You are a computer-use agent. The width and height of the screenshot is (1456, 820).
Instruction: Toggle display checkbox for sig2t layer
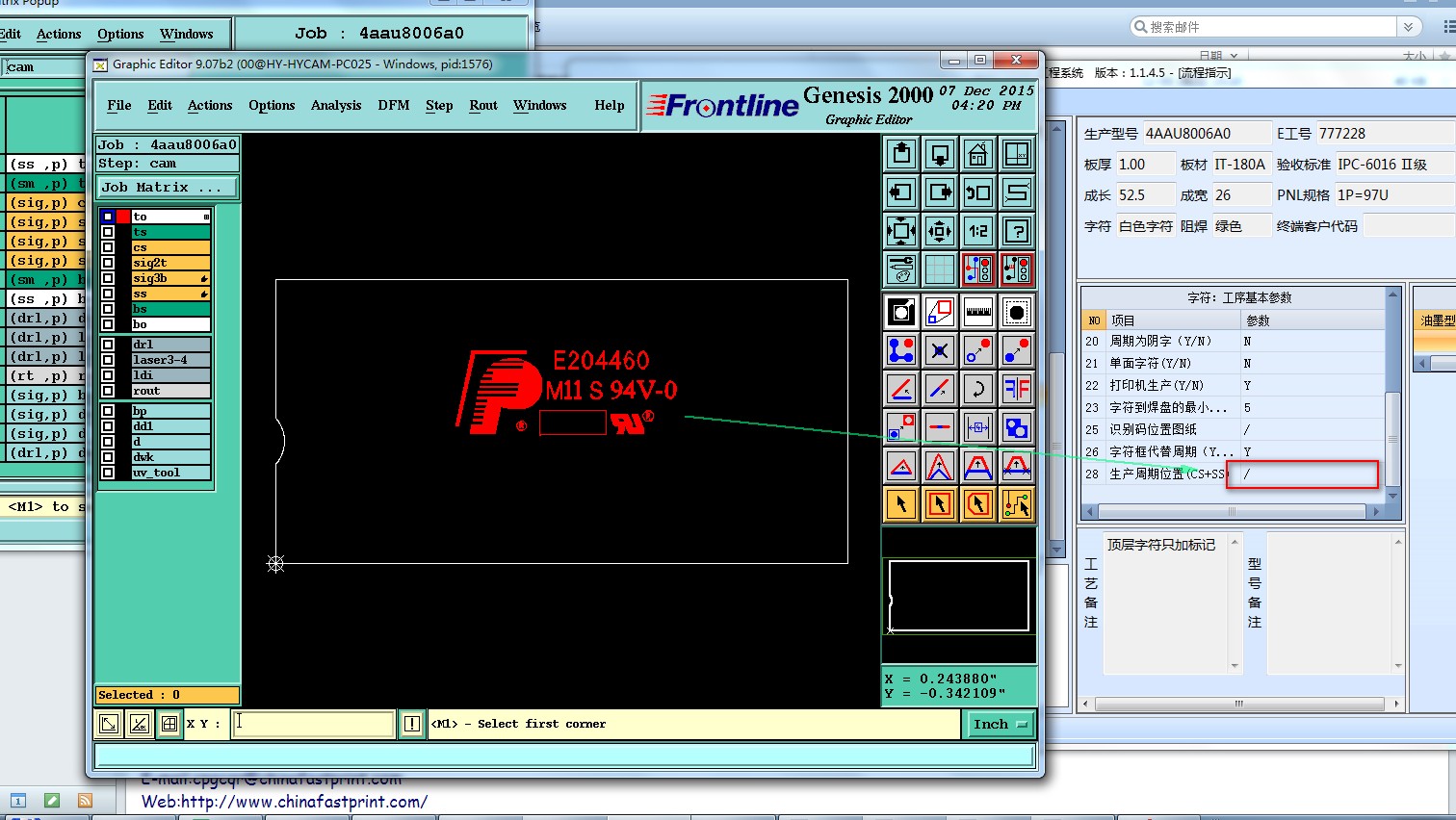coord(108,263)
